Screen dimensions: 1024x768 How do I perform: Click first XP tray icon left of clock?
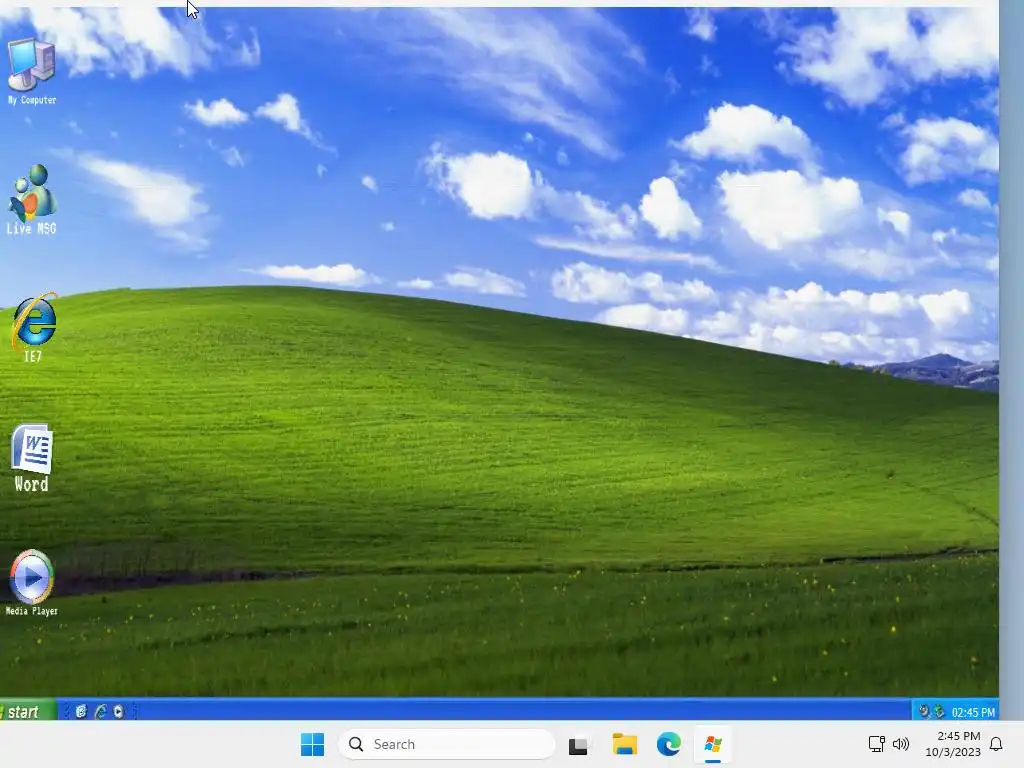[924, 711]
